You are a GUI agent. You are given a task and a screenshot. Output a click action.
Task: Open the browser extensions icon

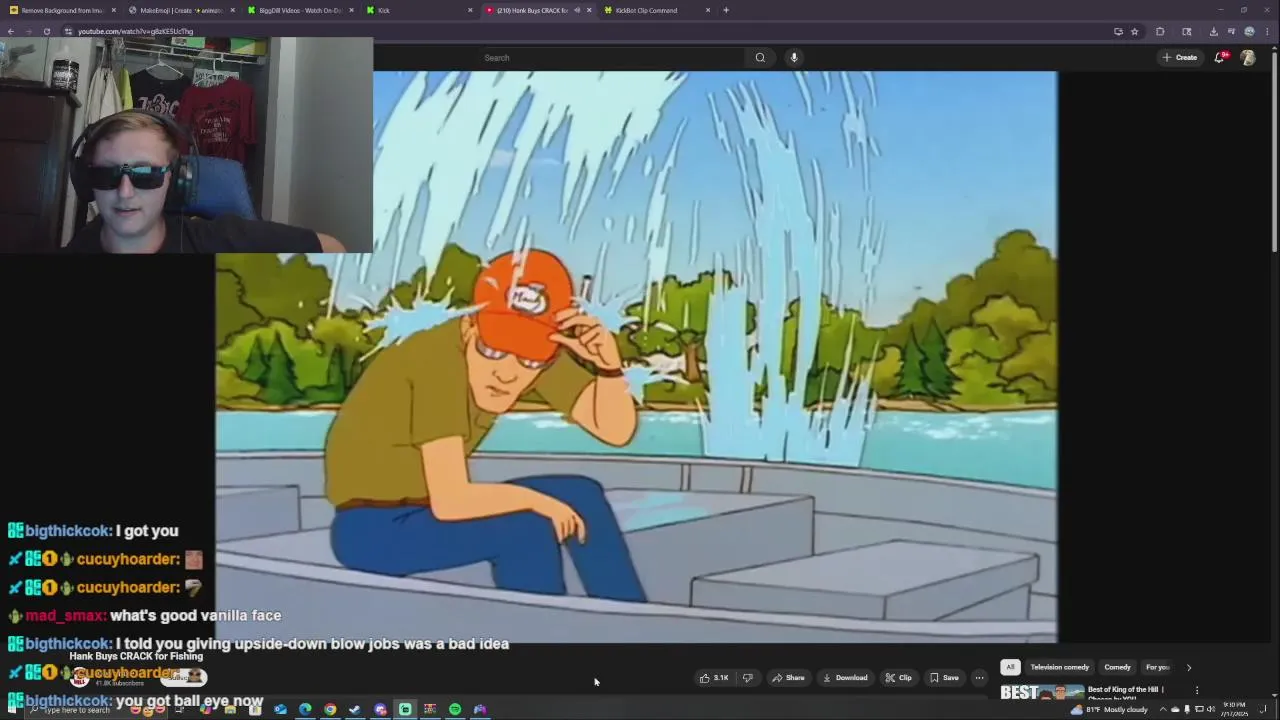(1160, 31)
